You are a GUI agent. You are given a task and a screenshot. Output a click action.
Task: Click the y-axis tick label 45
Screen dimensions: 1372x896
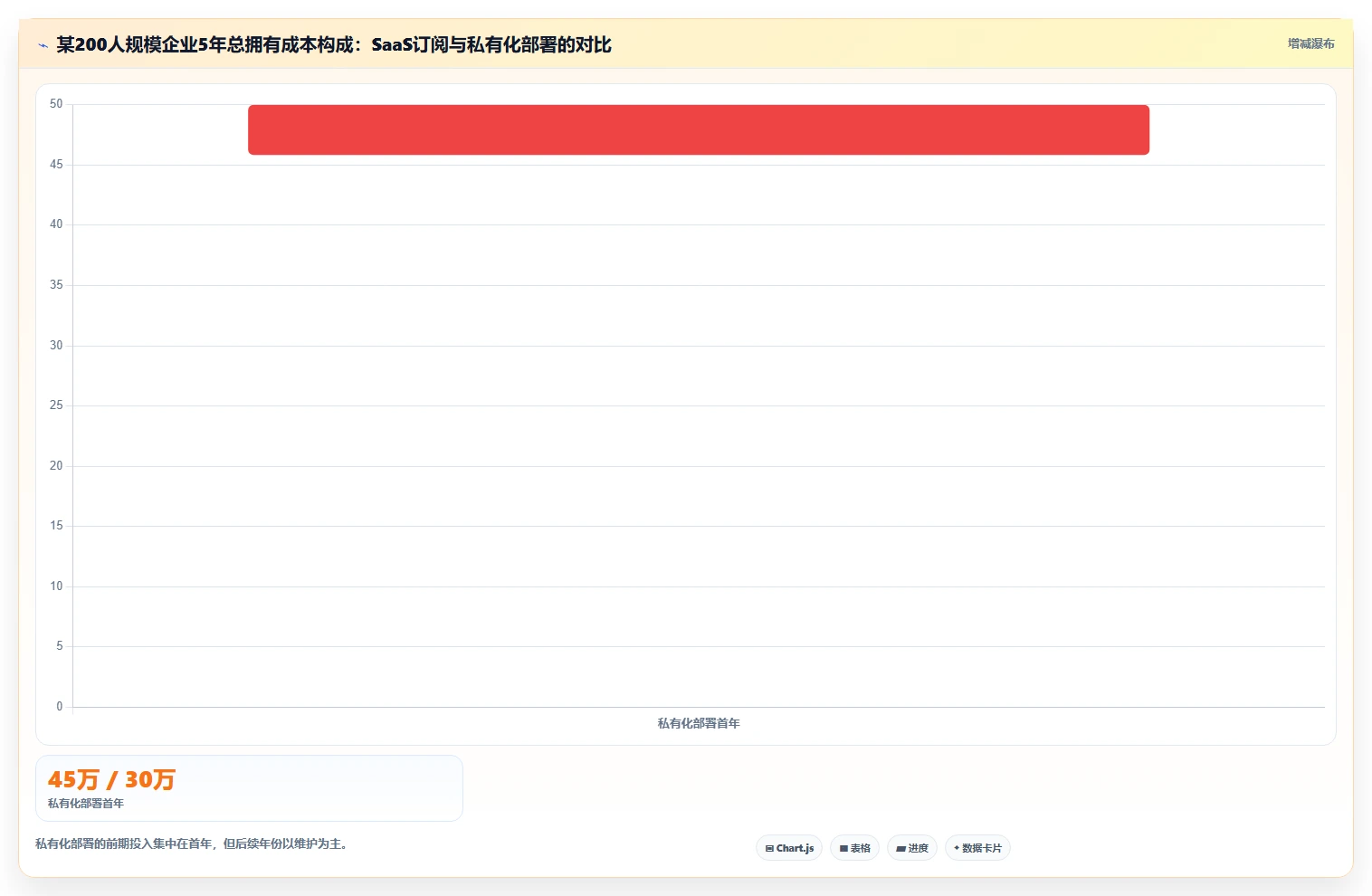(56, 165)
